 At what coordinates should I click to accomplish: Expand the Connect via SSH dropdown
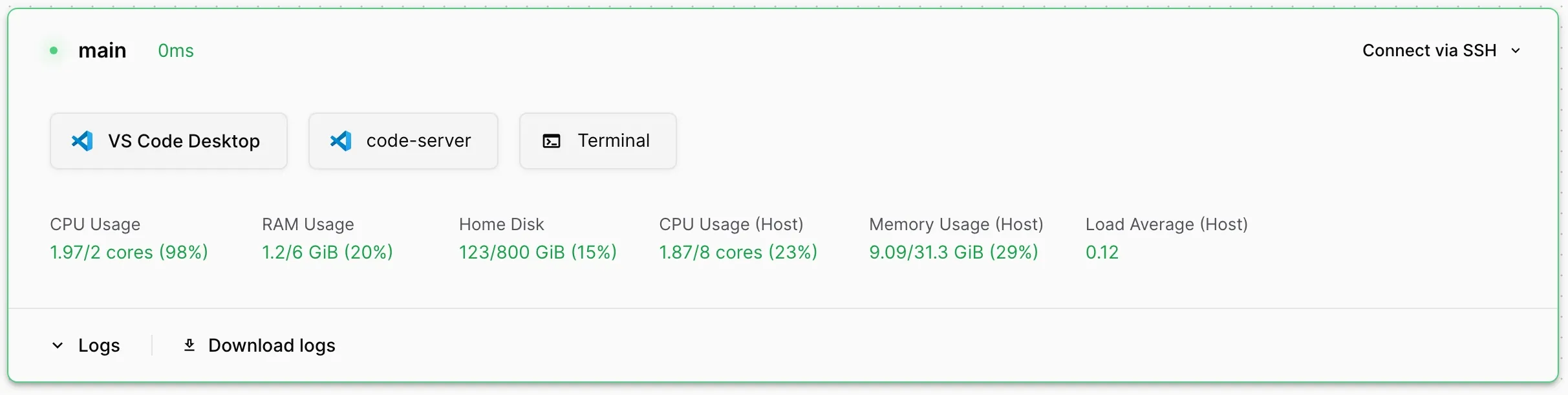click(x=1429, y=50)
